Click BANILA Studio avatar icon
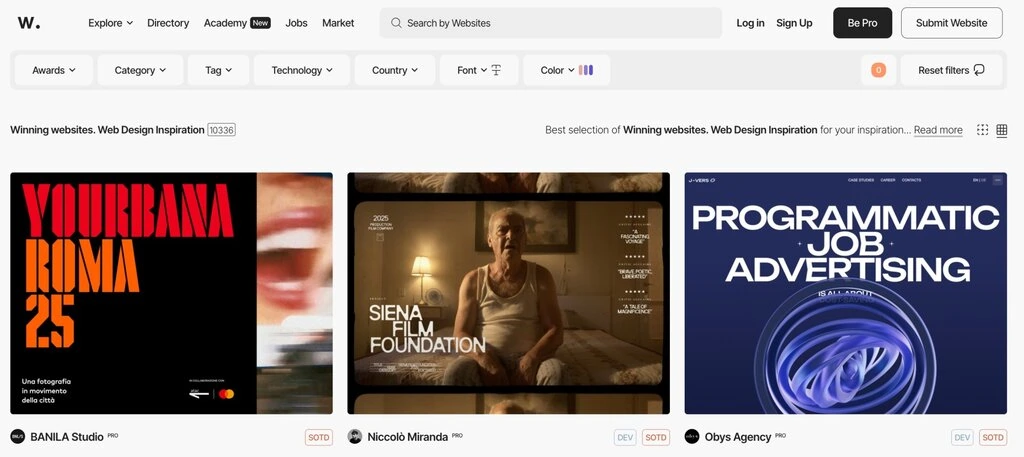The height and width of the screenshot is (457, 1024). pos(18,436)
